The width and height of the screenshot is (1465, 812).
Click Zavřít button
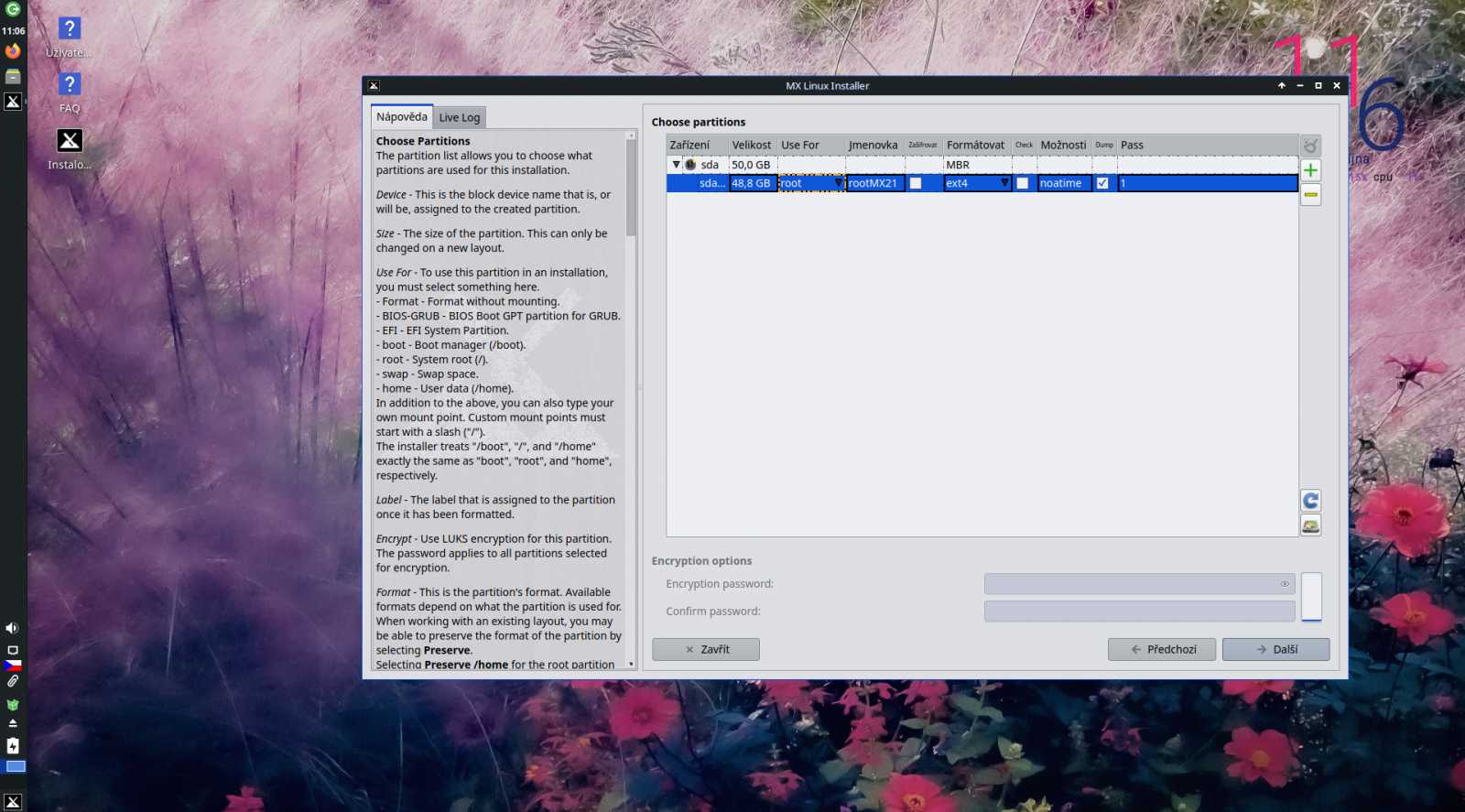click(x=706, y=649)
